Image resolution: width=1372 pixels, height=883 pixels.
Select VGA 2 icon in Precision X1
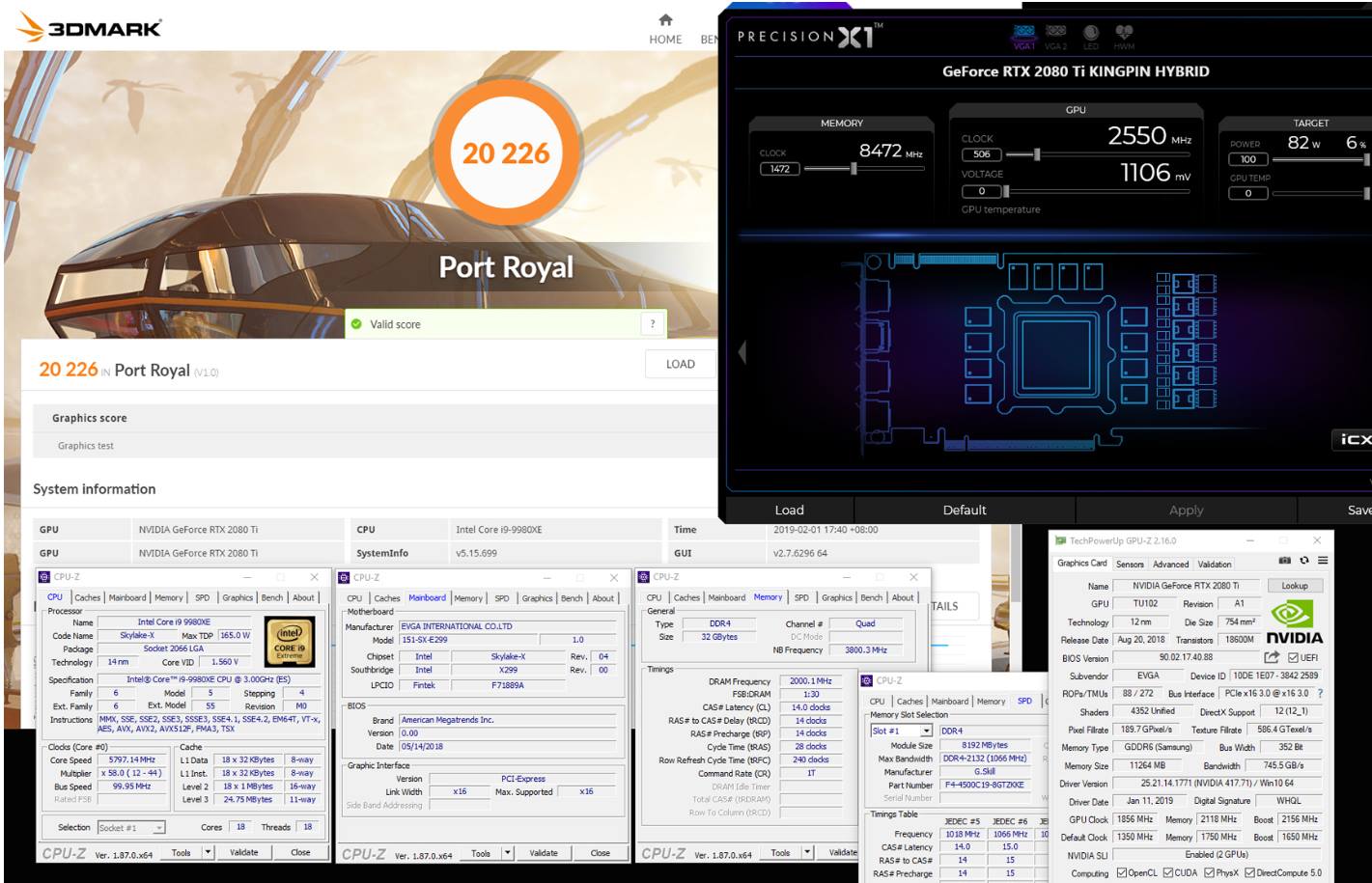point(1056,35)
